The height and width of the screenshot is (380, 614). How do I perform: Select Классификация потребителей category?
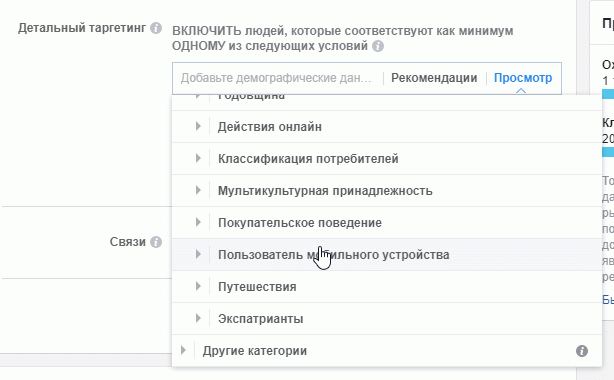pos(387,159)
